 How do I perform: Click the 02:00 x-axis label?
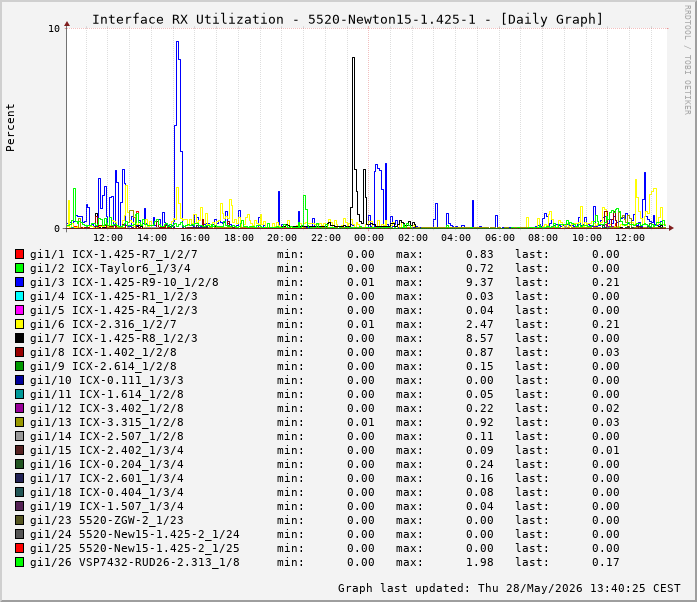[x=413, y=237]
